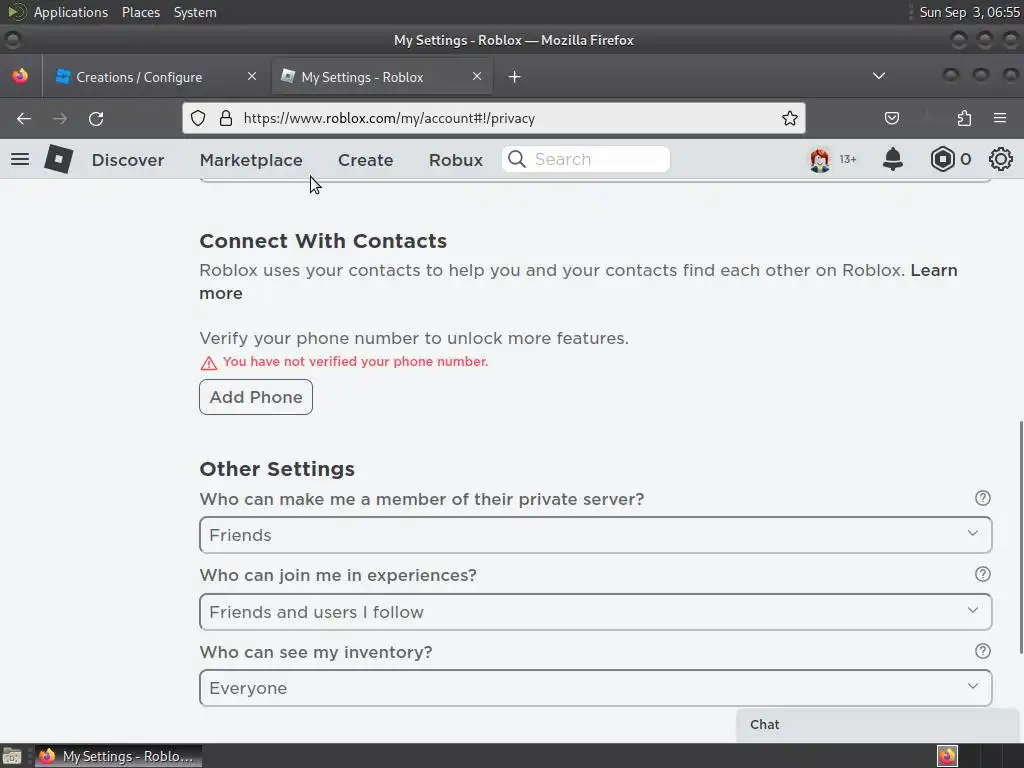The image size is (1024, 768).
Task: Open the Applications menu
Action: [x=71, y=12]
